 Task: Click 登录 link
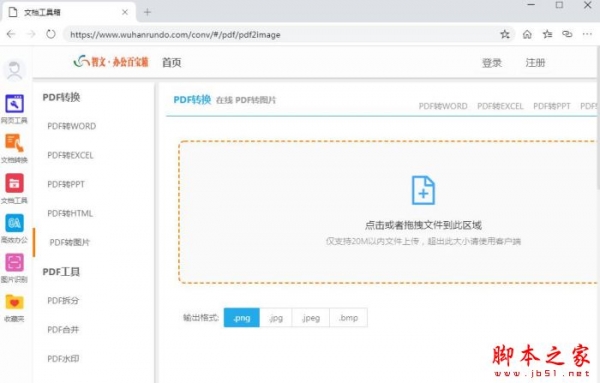pyautogui.click(x=492, y=63)
